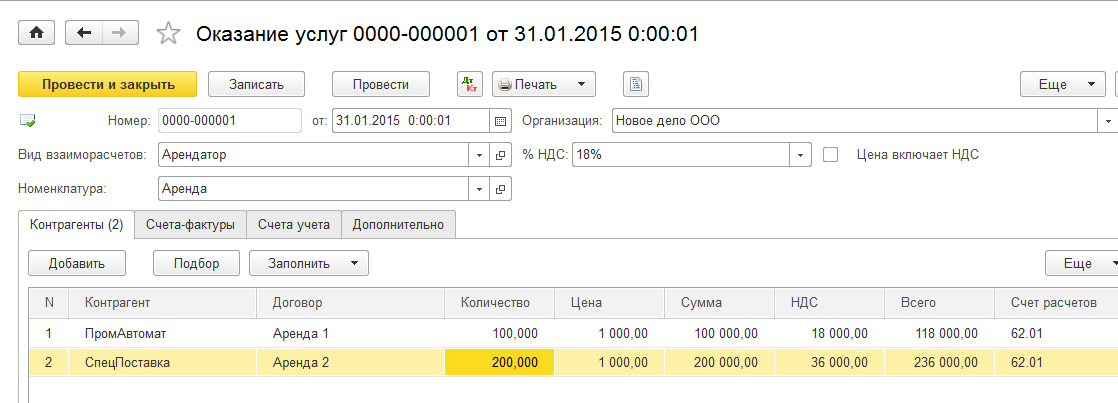Show Дт/Кт accounting entries icon

tap(469, 84)
